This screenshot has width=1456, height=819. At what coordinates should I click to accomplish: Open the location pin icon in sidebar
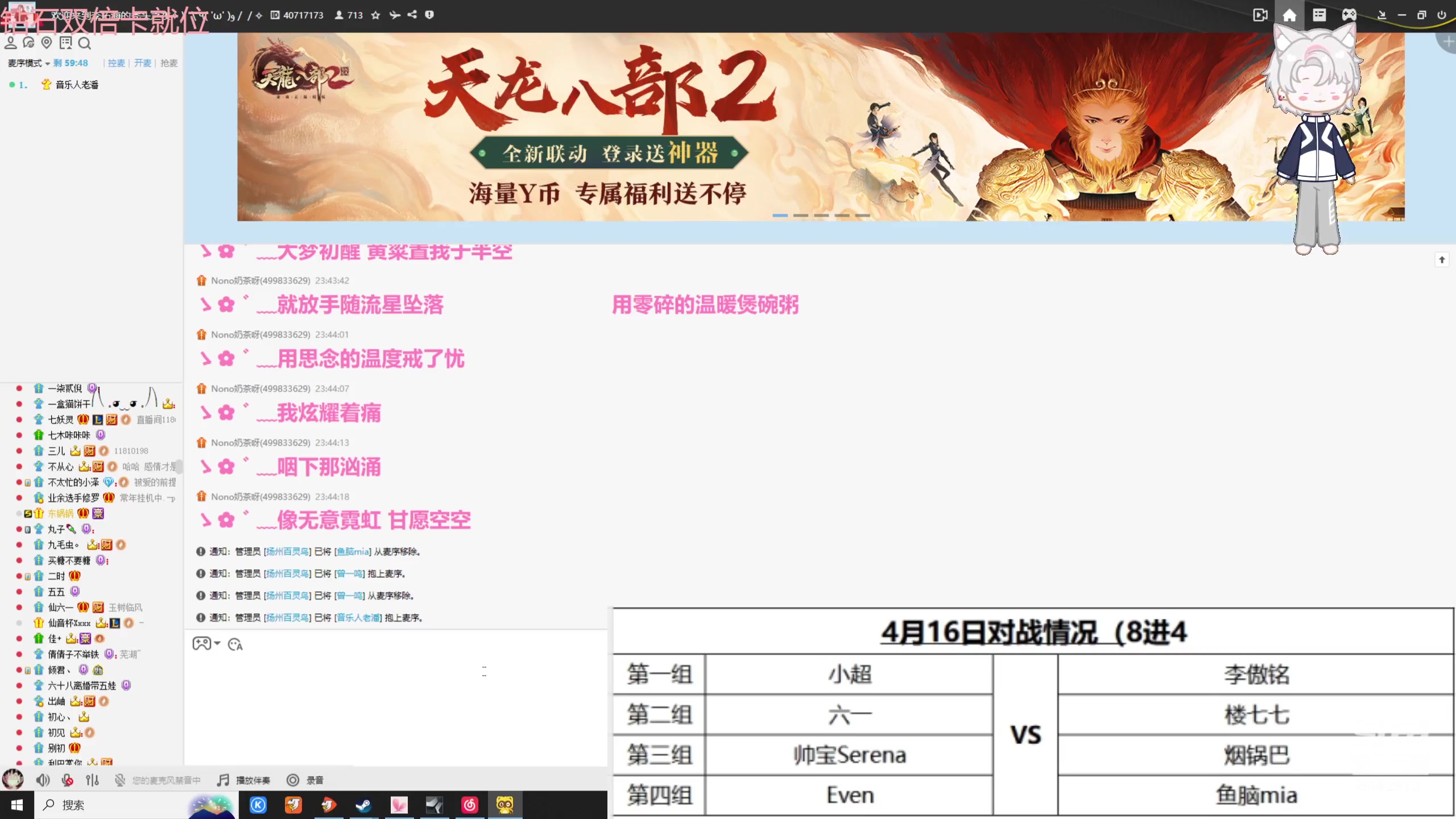point(47,43)
